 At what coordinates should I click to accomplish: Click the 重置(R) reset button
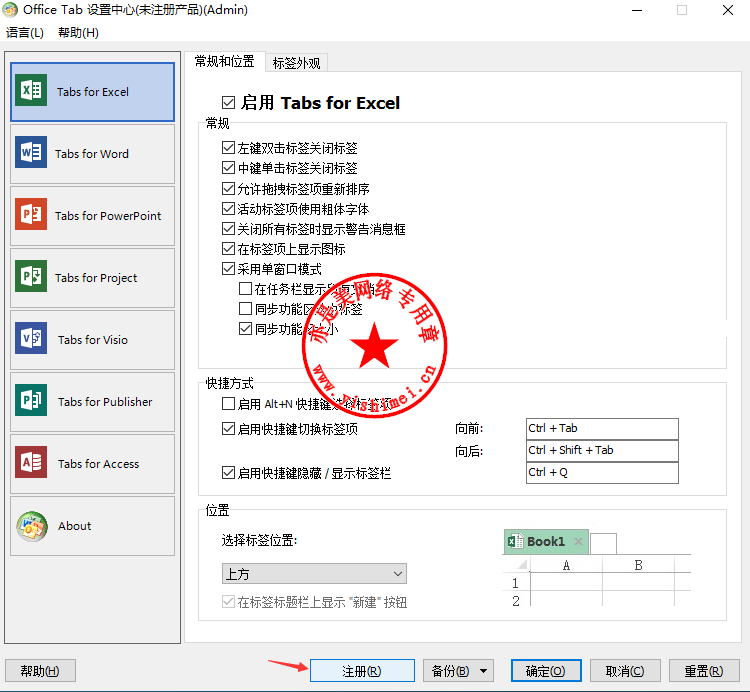click(704, 671)
